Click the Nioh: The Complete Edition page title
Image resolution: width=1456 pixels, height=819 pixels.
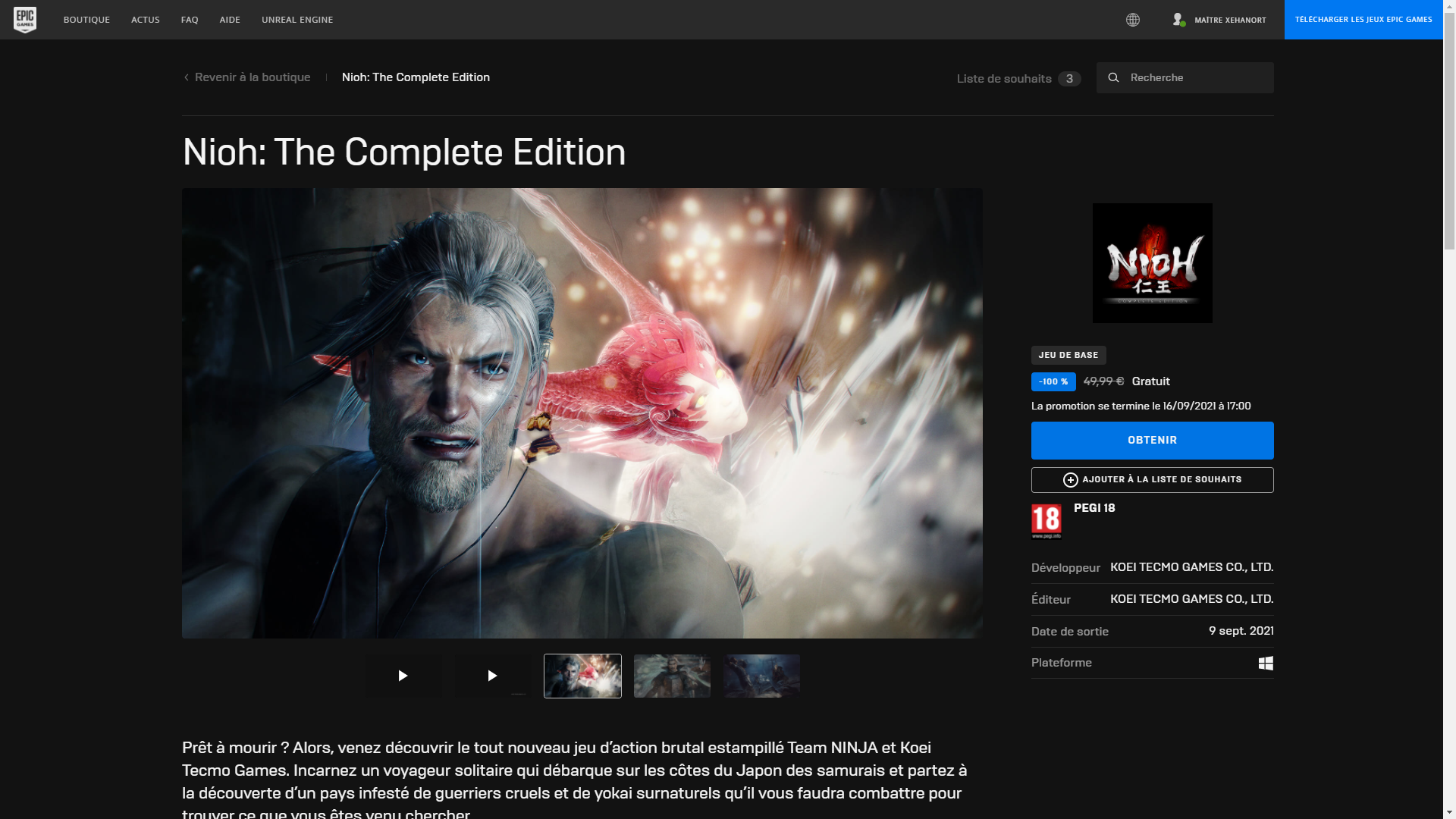pyautogui.click(x=404, y=152)
